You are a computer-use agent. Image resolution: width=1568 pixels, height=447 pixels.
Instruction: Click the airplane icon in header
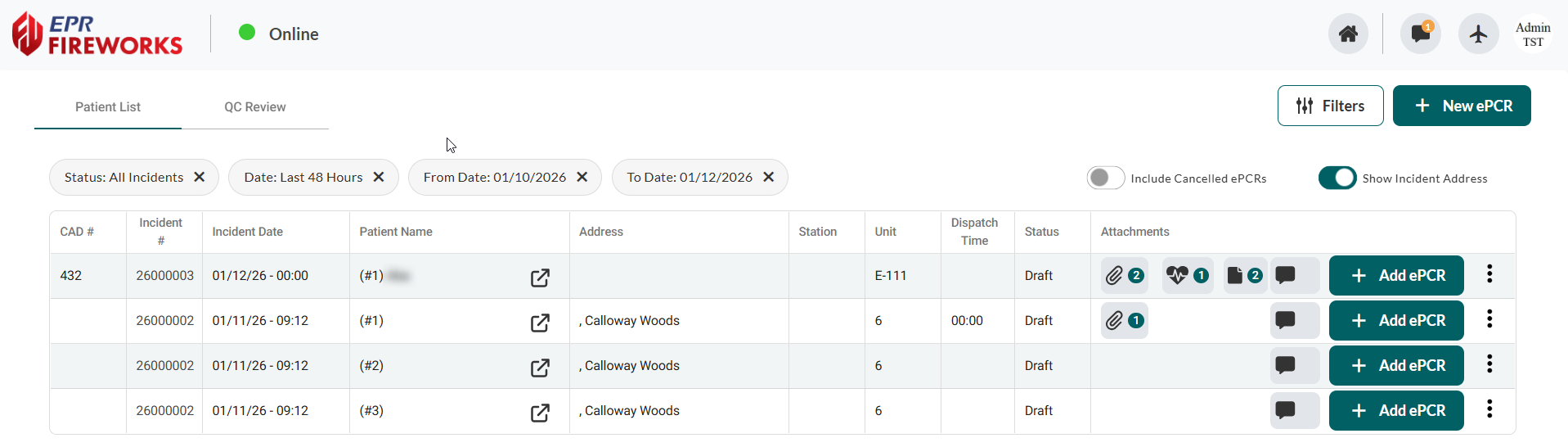[x=1478, y=34]
